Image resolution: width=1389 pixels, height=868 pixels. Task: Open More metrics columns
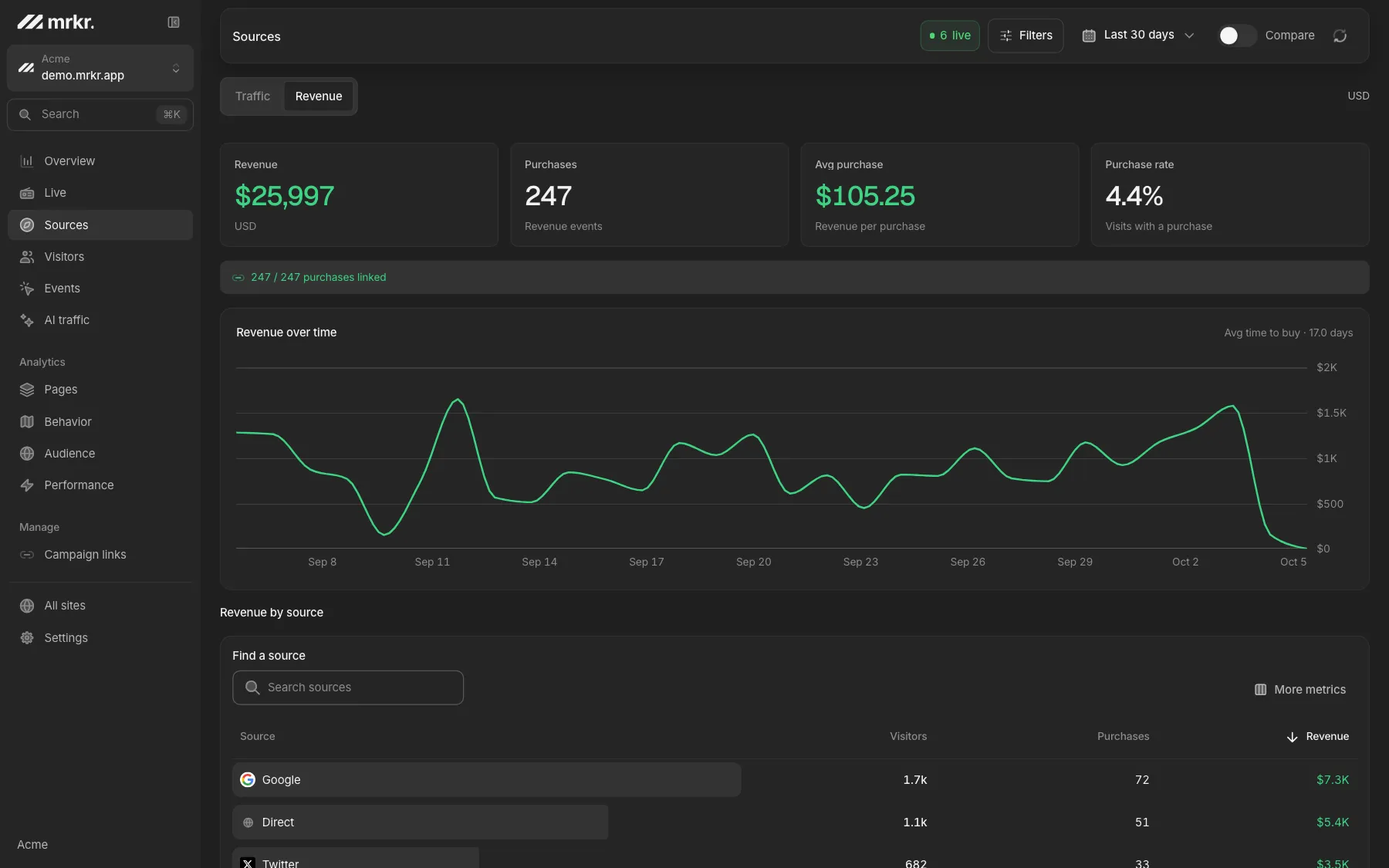(x=1300, y=690)
